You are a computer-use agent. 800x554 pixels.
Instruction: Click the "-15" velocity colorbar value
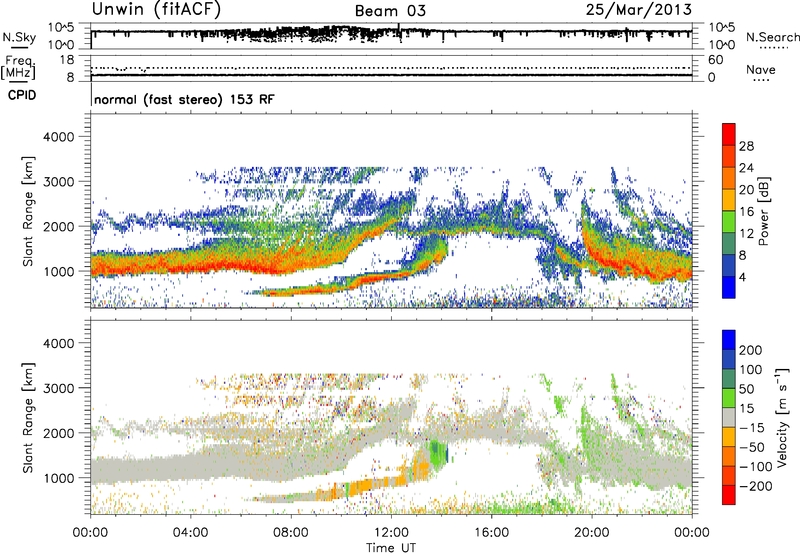[x=751, y=427]
